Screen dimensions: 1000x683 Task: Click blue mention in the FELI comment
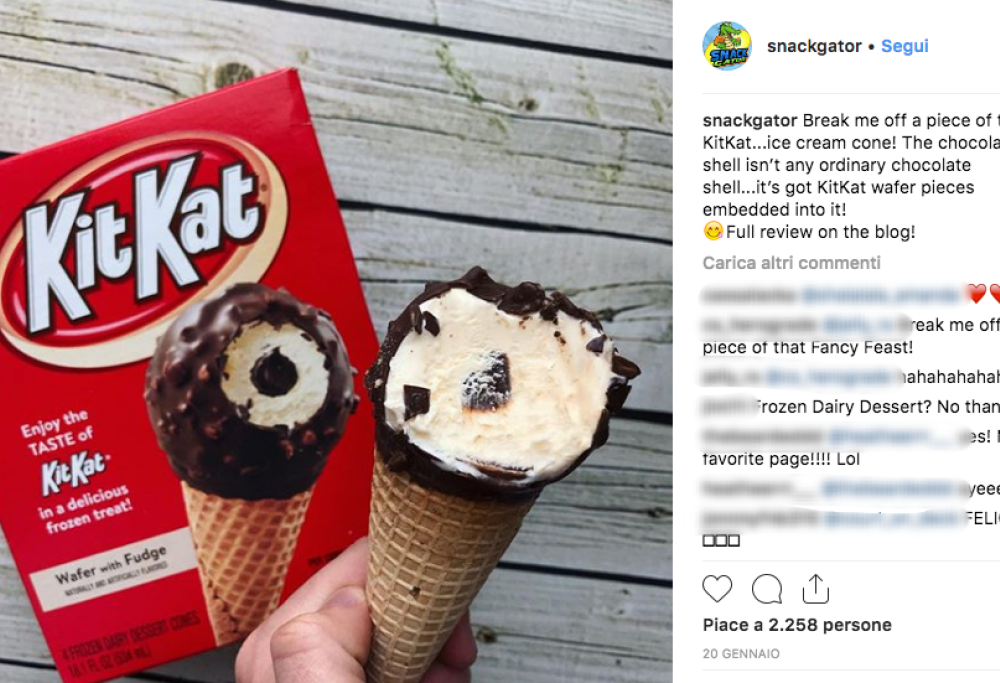coord(892,518)
